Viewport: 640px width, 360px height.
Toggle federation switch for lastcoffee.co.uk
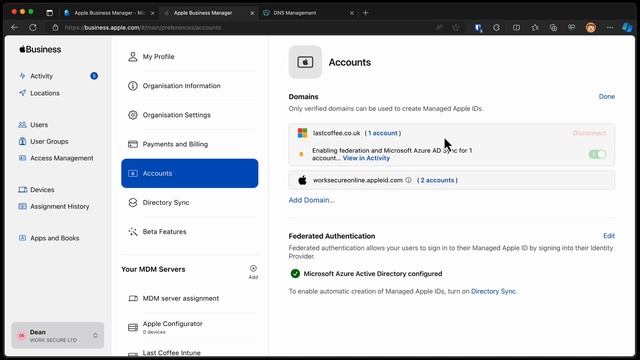click(x=597, y=154)
